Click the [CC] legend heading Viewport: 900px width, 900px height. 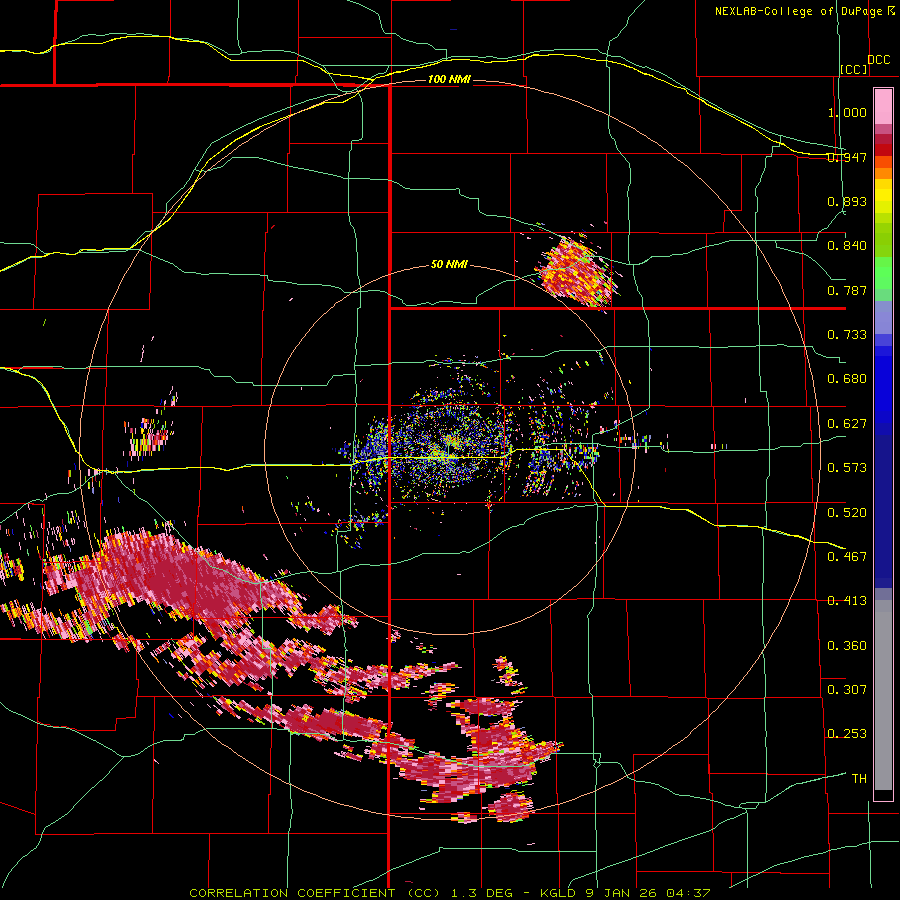[x=854, y=69]
